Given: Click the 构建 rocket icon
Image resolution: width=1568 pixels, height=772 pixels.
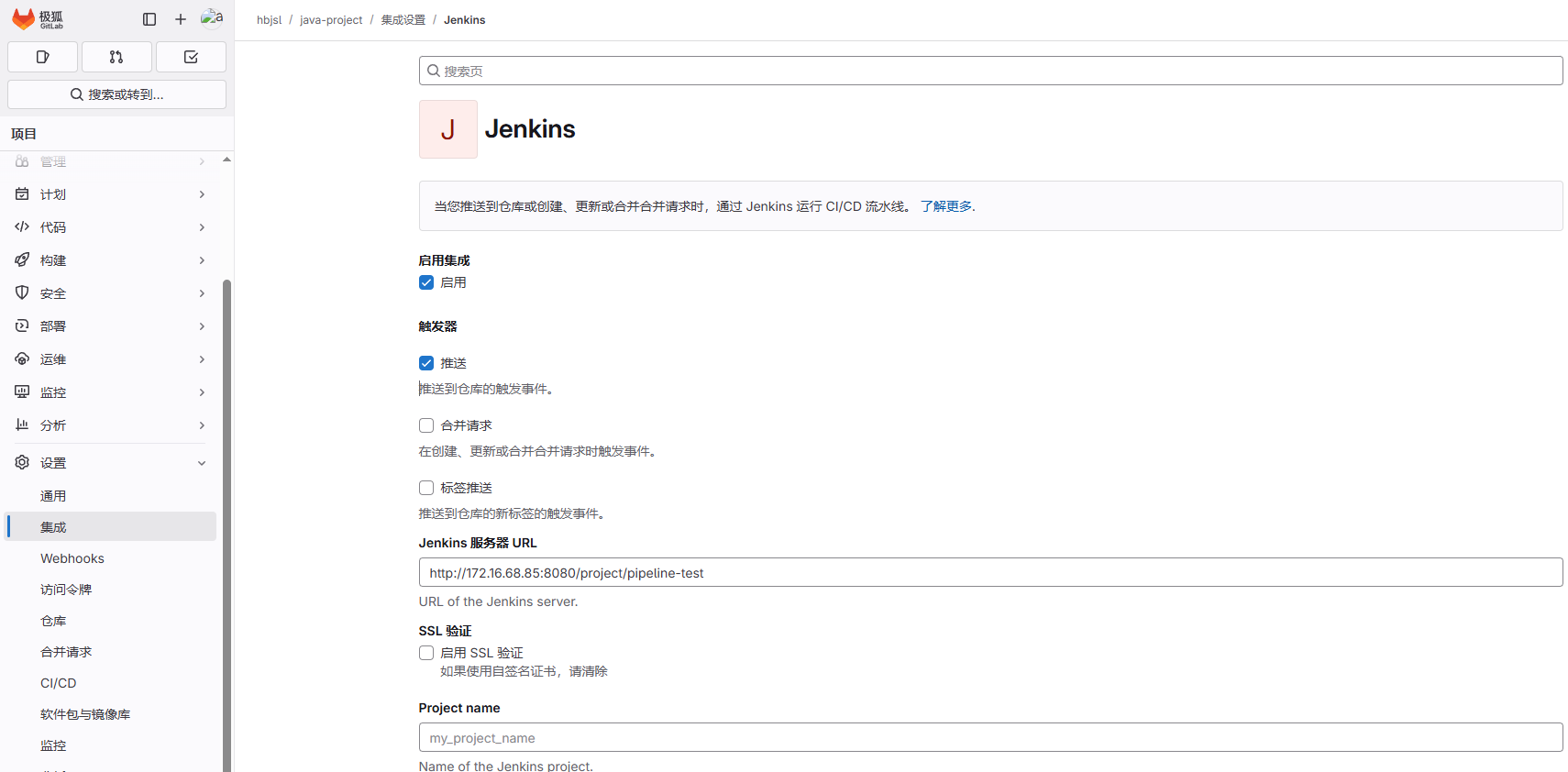Looking at the screenshot, I should click(x=22, y=260).
